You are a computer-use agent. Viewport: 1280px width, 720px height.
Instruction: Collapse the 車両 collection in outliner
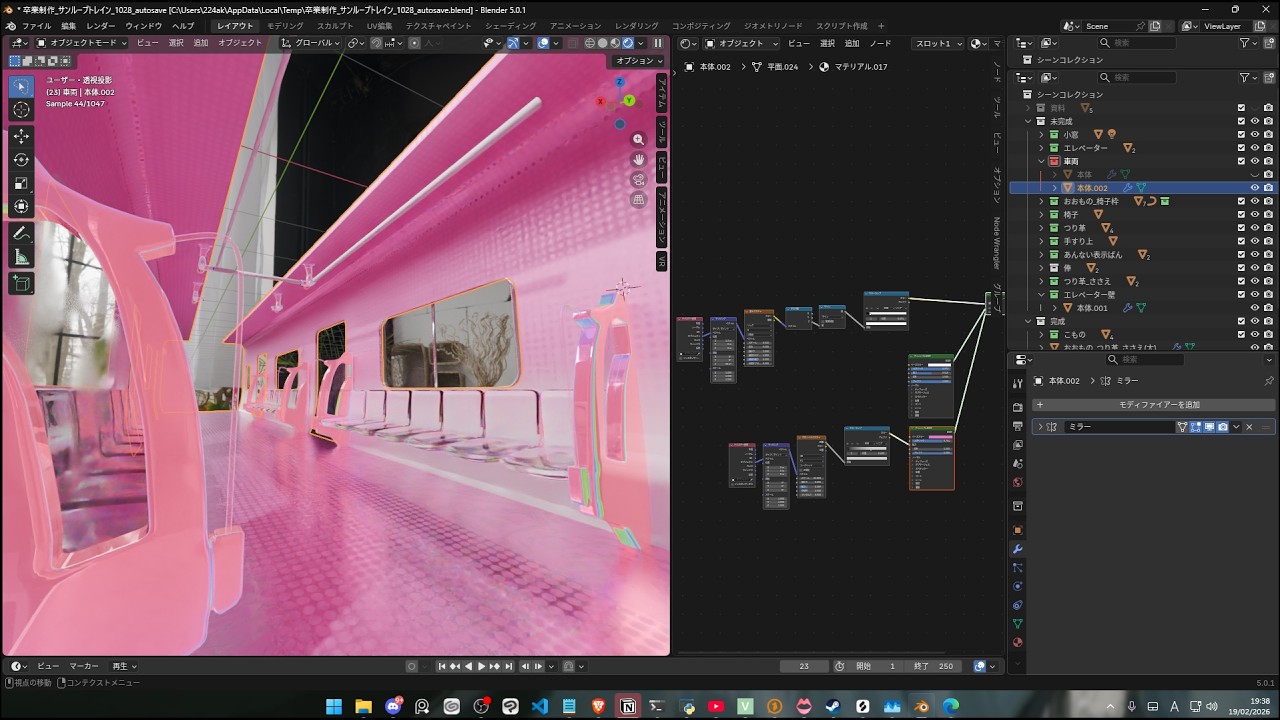tap(1041, 161)
